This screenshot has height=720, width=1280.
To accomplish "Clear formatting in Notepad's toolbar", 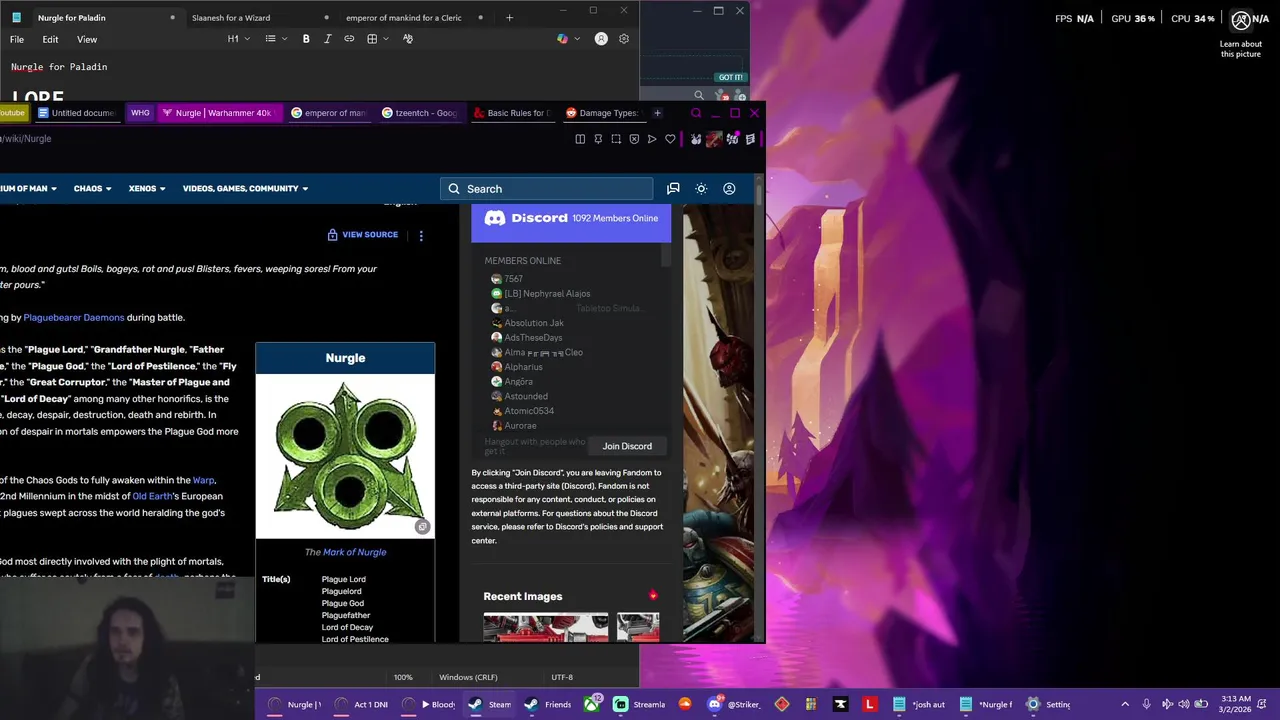I will point(408,39).
